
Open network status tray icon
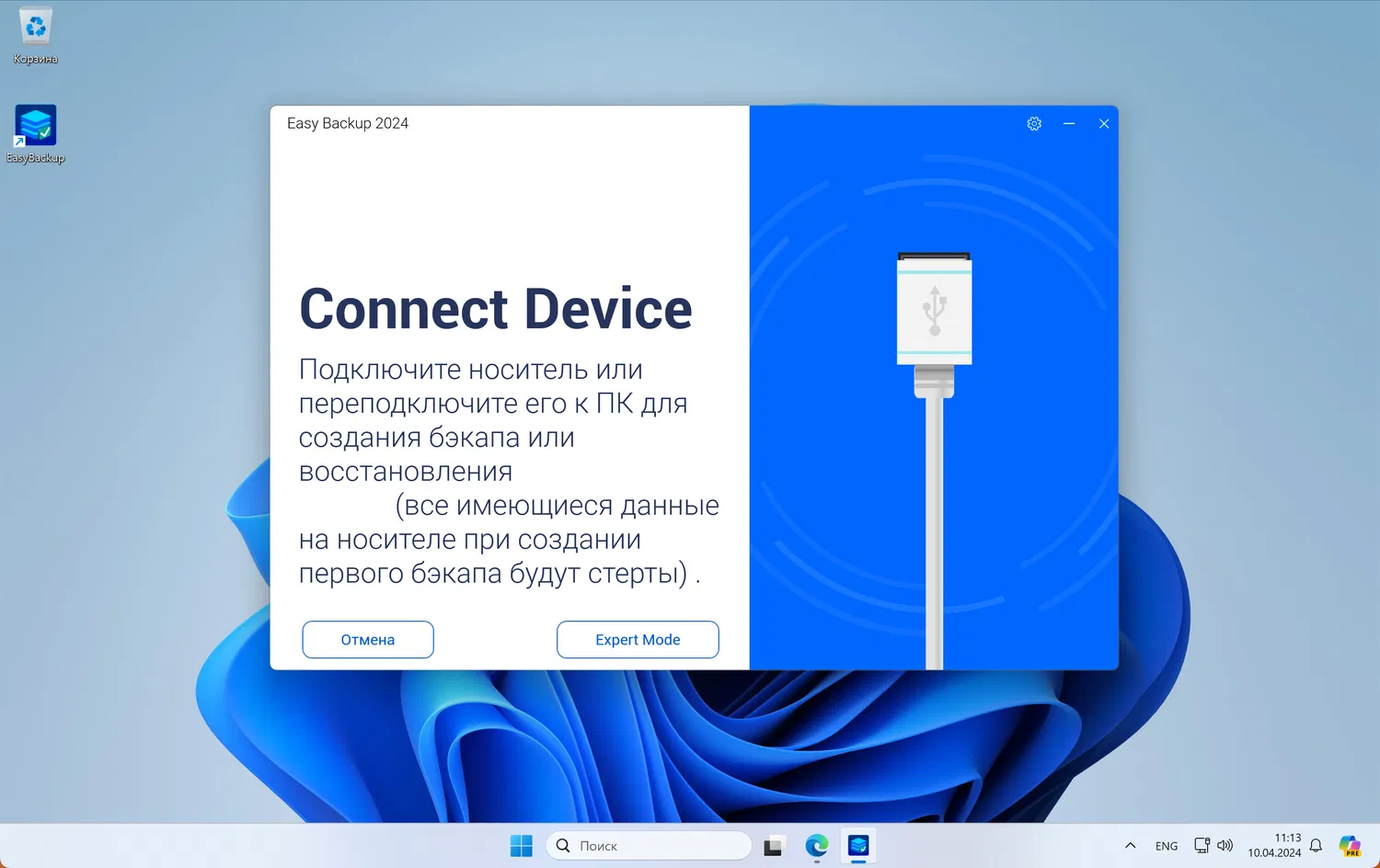point(1202,846)
